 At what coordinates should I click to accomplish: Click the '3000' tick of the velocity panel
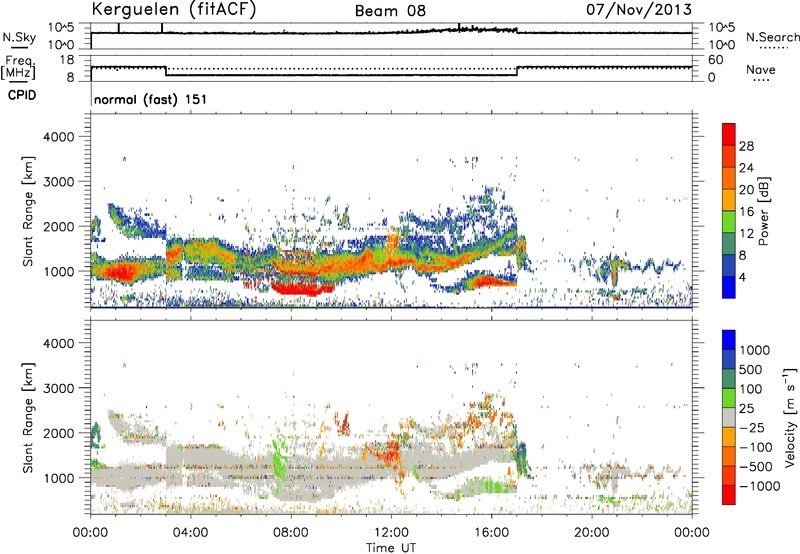[x=58, y=388]
